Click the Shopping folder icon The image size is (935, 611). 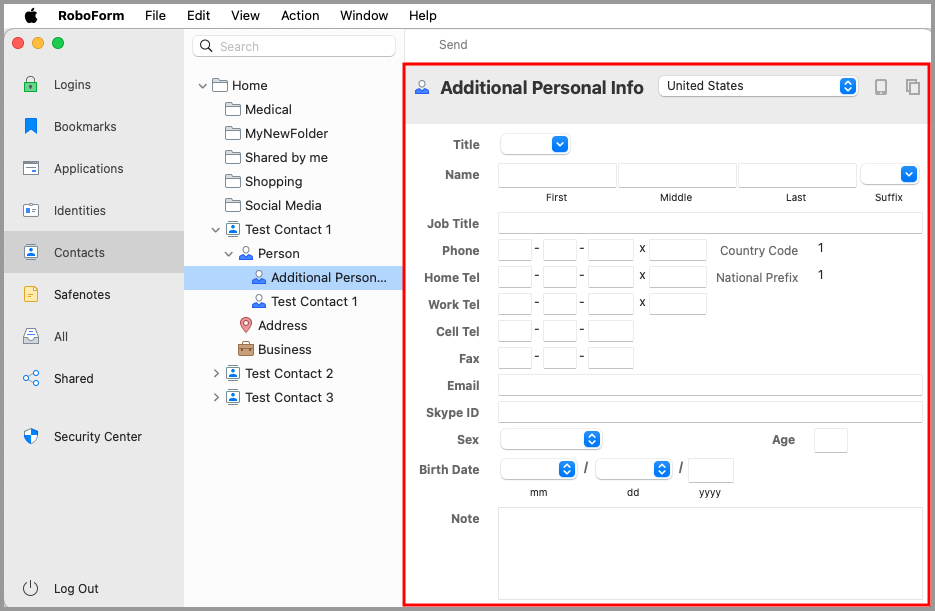pyautogui.click(x=233, y=181)
